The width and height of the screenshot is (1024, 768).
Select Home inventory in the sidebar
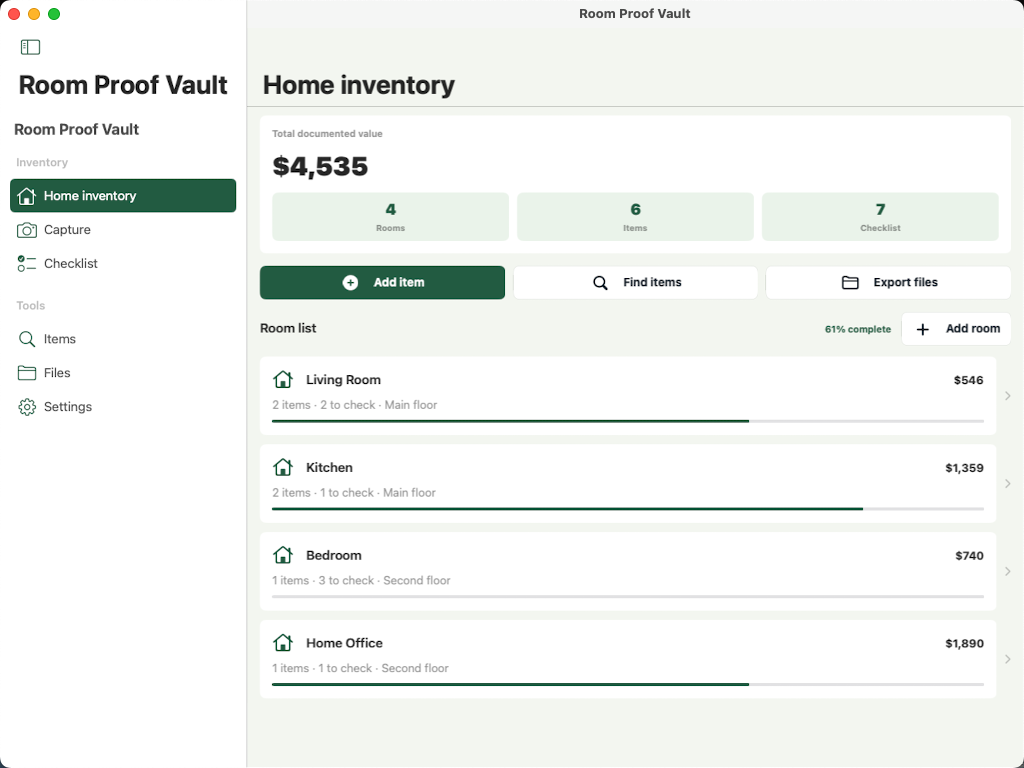(123, 196)
